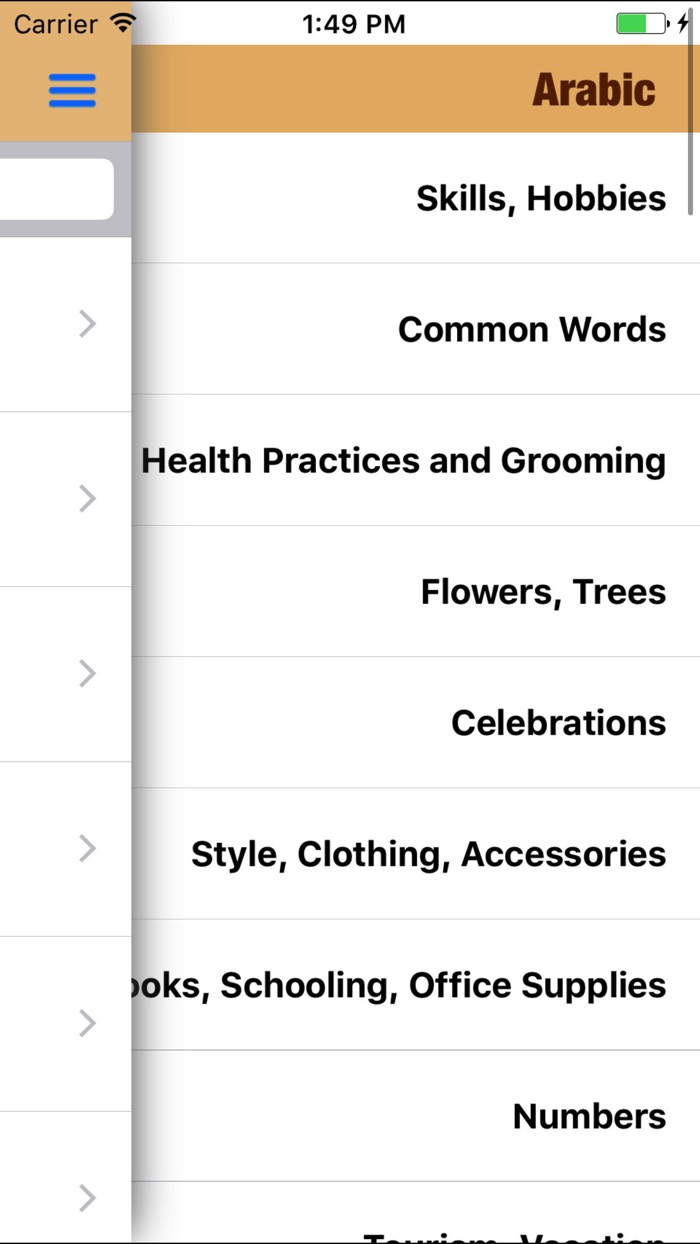Tap the Arabic header title
This screenshot has height=1244, width=700.
pos(594,90)
